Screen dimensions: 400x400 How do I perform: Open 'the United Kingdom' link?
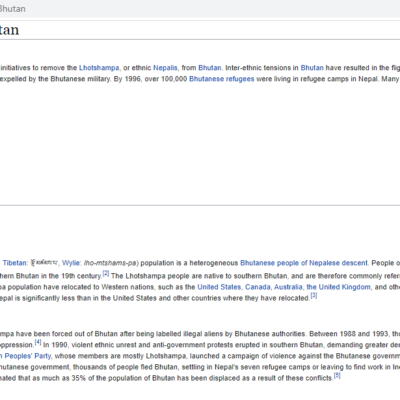338,287
